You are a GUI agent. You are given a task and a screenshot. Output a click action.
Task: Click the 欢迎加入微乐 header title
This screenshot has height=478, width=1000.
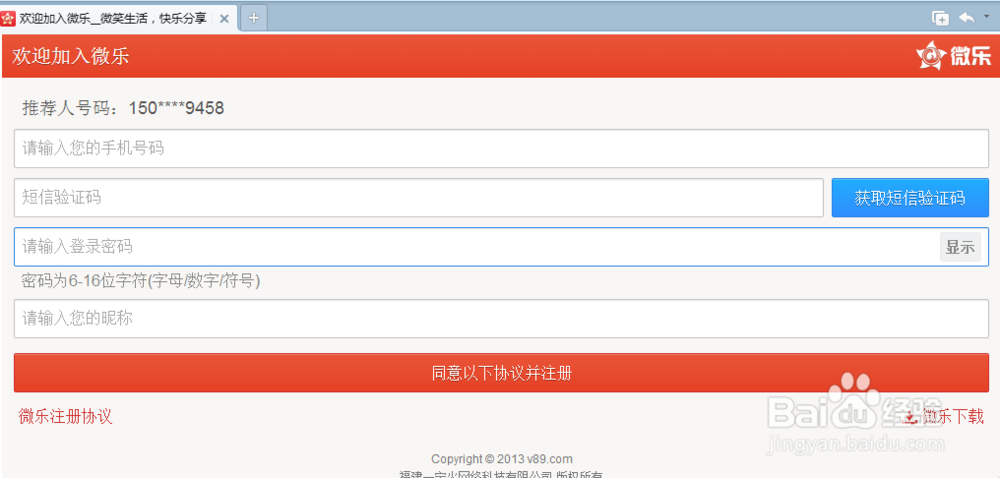[x=71, y=56]
